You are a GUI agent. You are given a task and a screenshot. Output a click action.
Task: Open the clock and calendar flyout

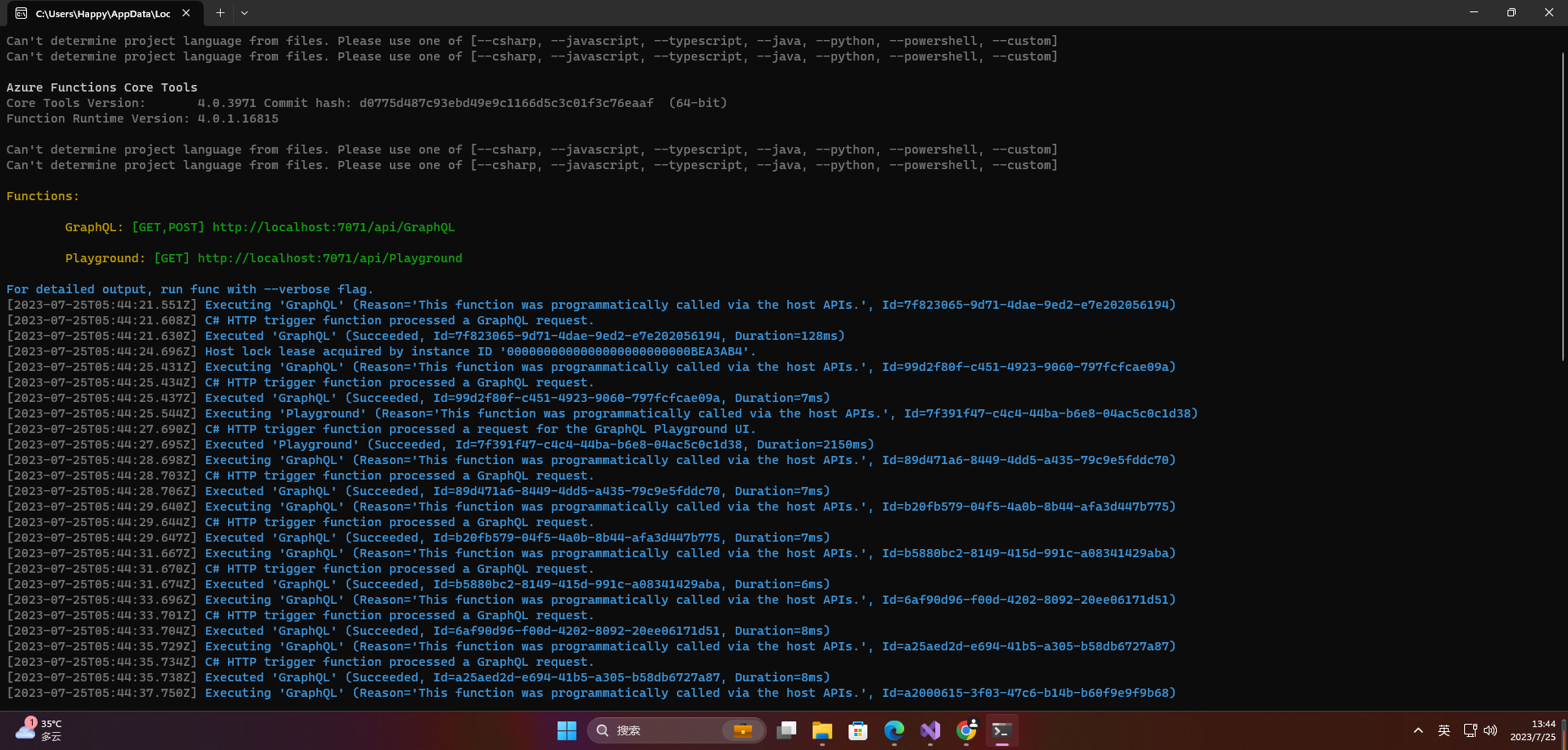coord(1532,730)
